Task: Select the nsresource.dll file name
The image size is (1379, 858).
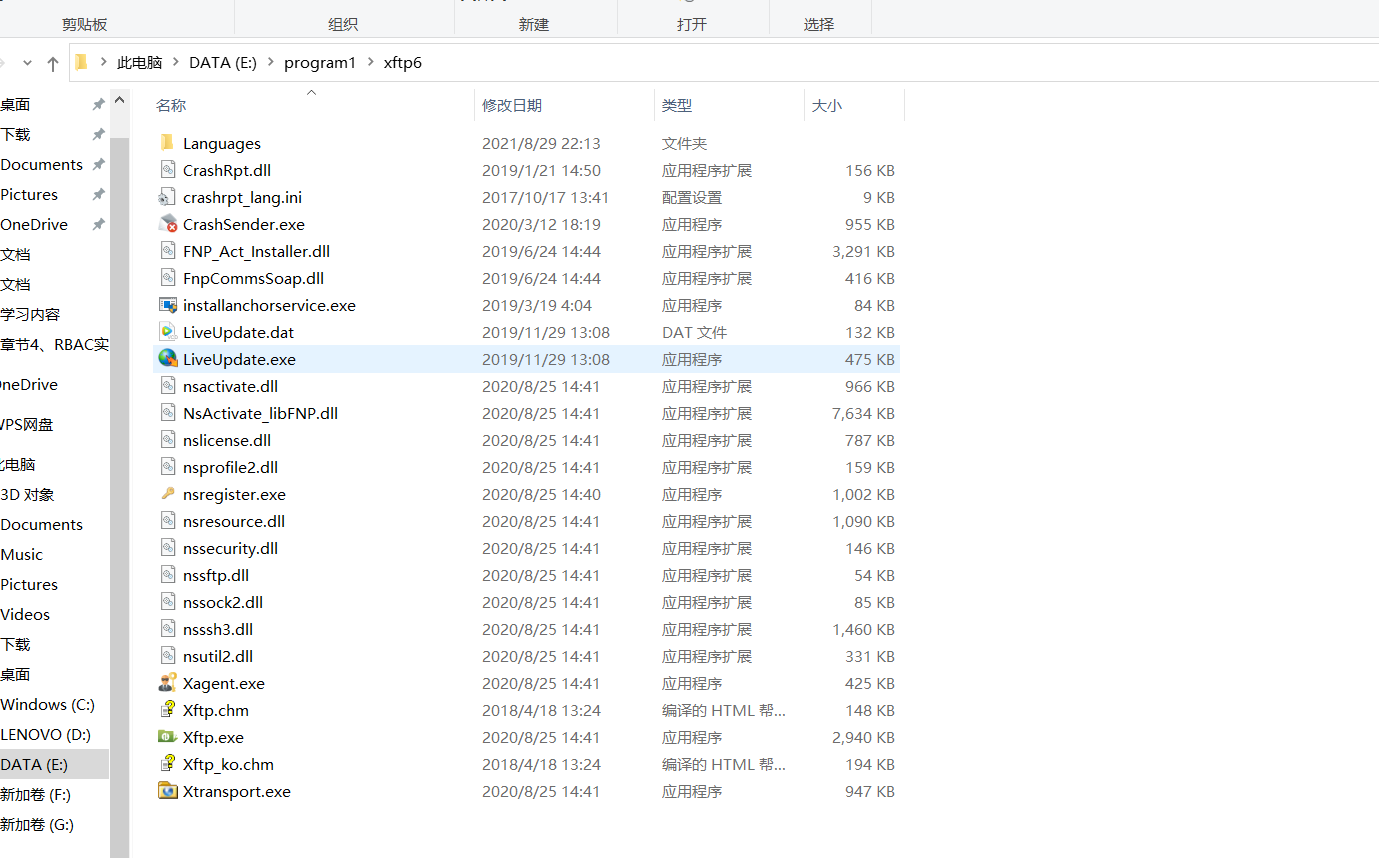Action: pos(234,521)
